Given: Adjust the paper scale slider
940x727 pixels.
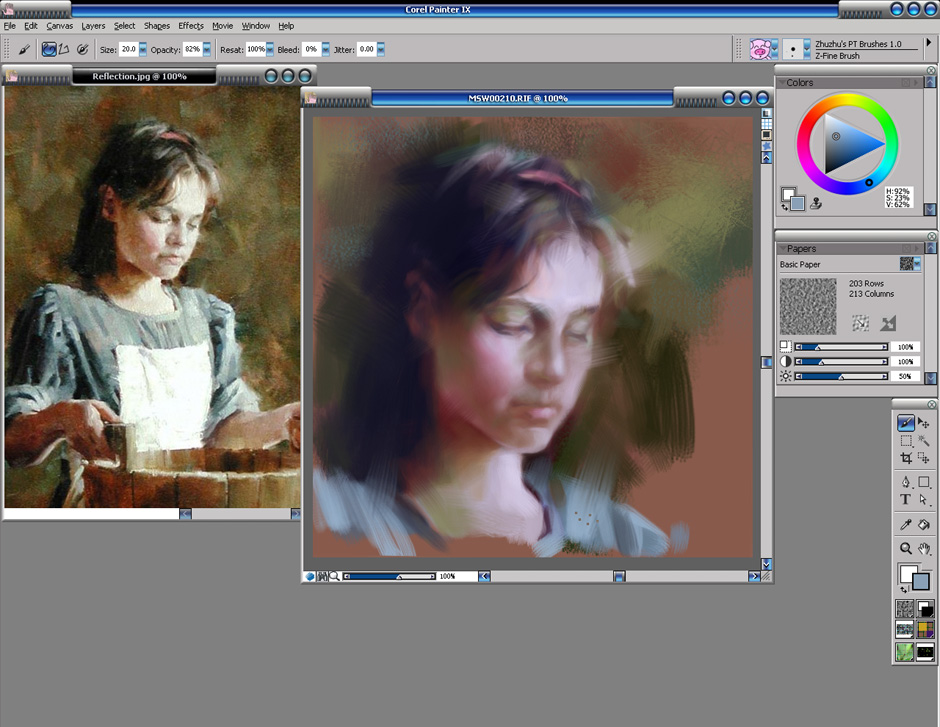Looking at the screenshot, I should (x=841, y=347).
